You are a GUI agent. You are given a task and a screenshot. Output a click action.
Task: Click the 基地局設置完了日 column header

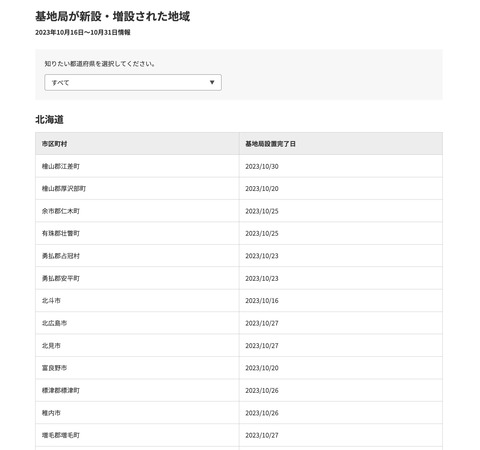click(x=341, y=144)
